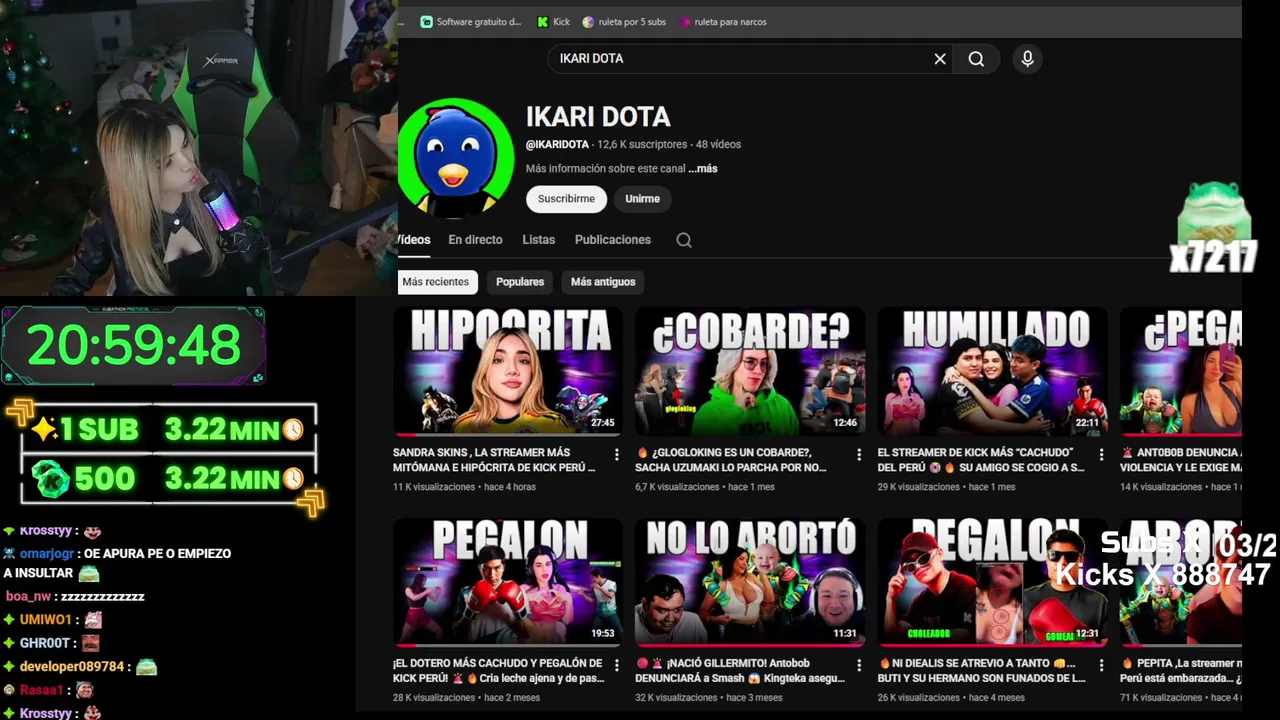Screen dimensions: 1280x720
Task: Open title 'NACIÓ GILLERMITO! Antobob'
Action: pos(740,671)
